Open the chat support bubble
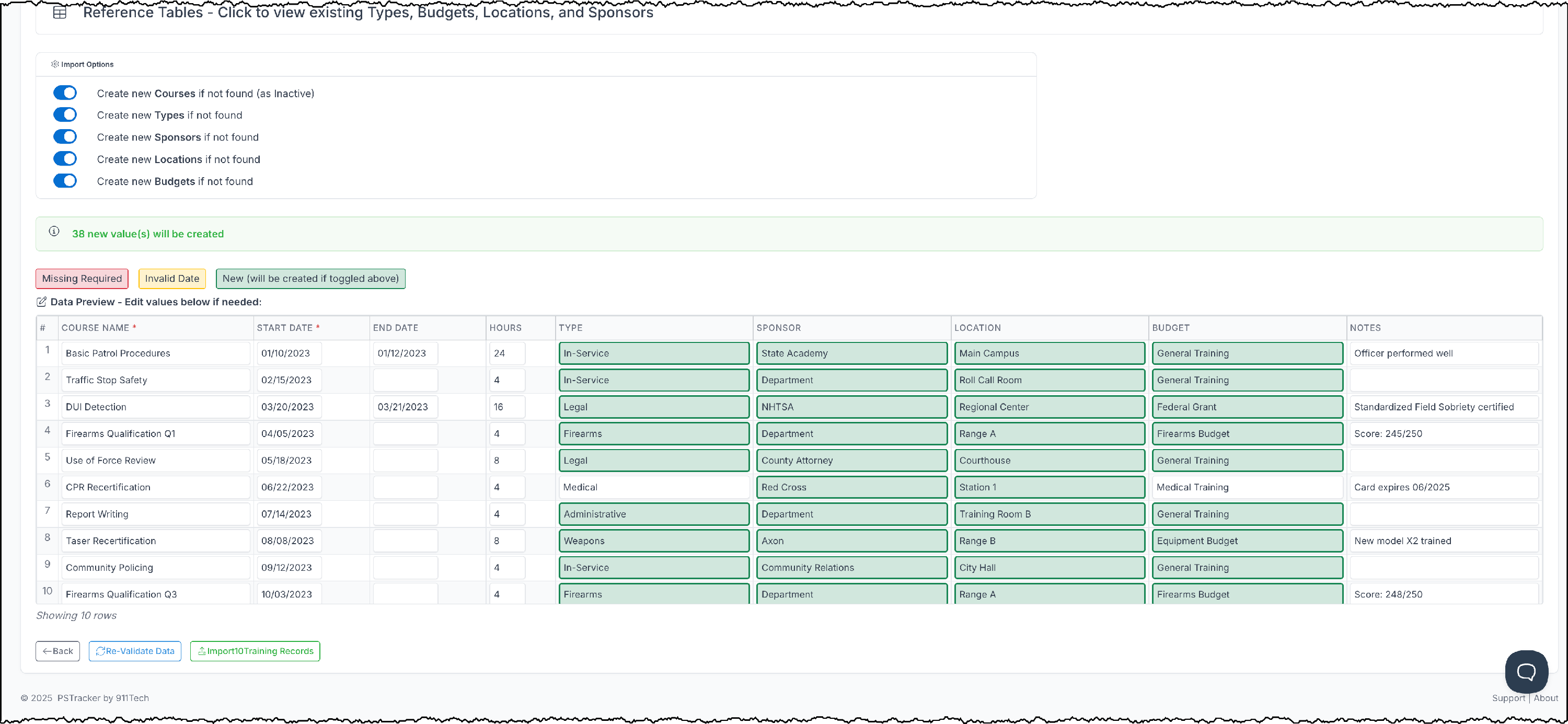Screen dimensions: 1568x724 coord(1526,671)
